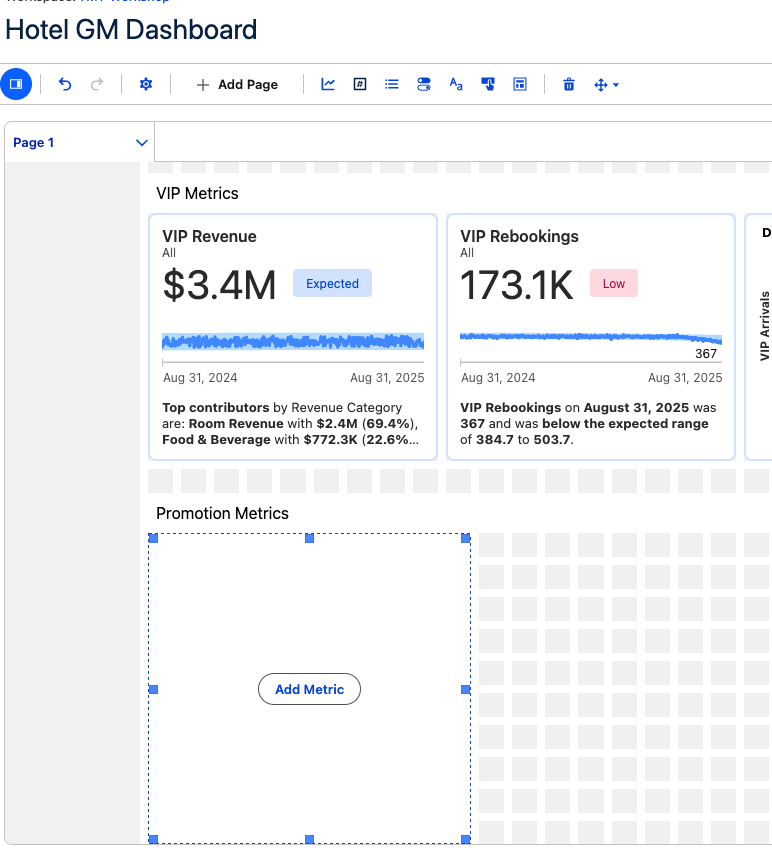Add a list widget from toolbar
Viewport: 772px width, 853px height.
(x=392, y=85)
